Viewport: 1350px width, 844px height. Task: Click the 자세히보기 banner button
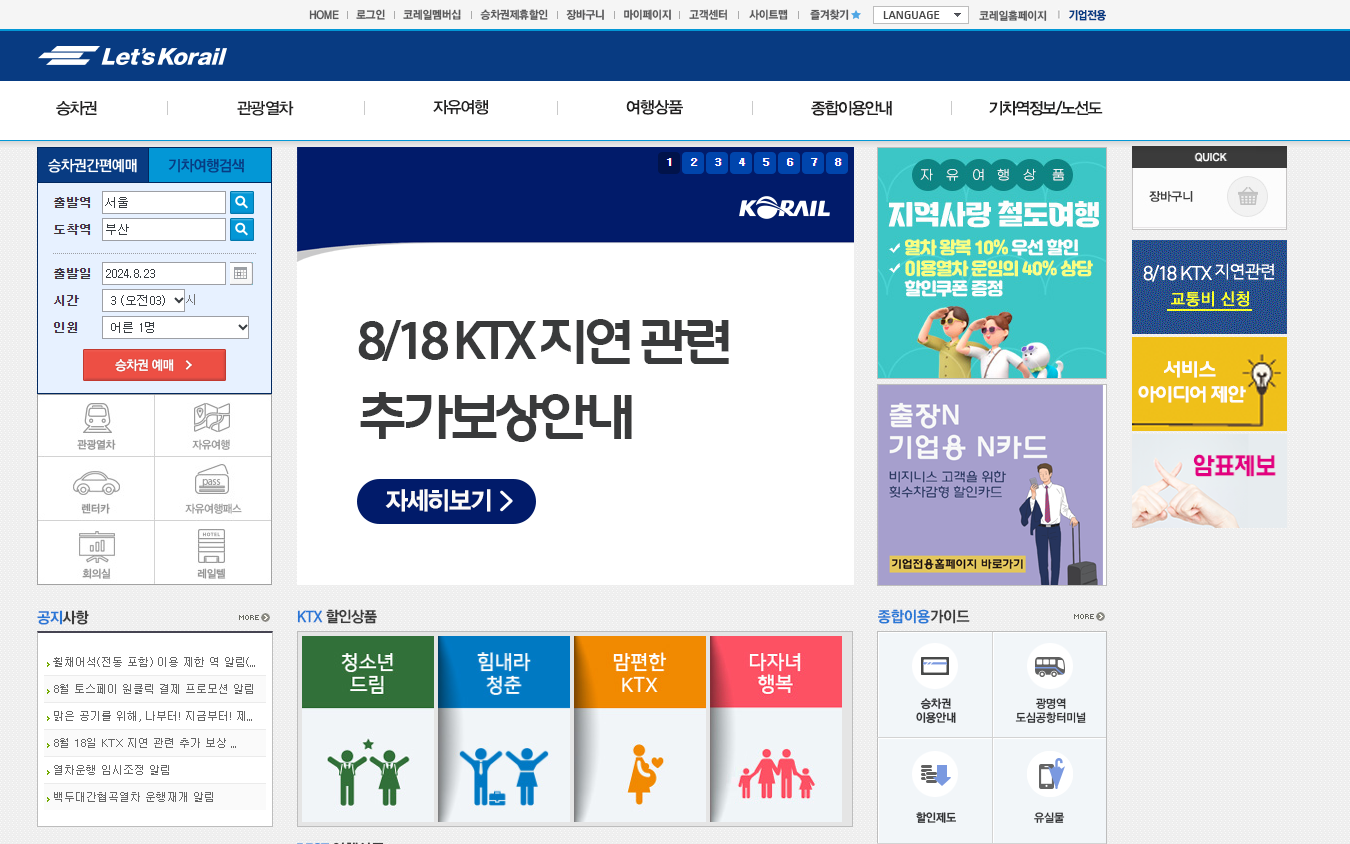tap(446, 501)
